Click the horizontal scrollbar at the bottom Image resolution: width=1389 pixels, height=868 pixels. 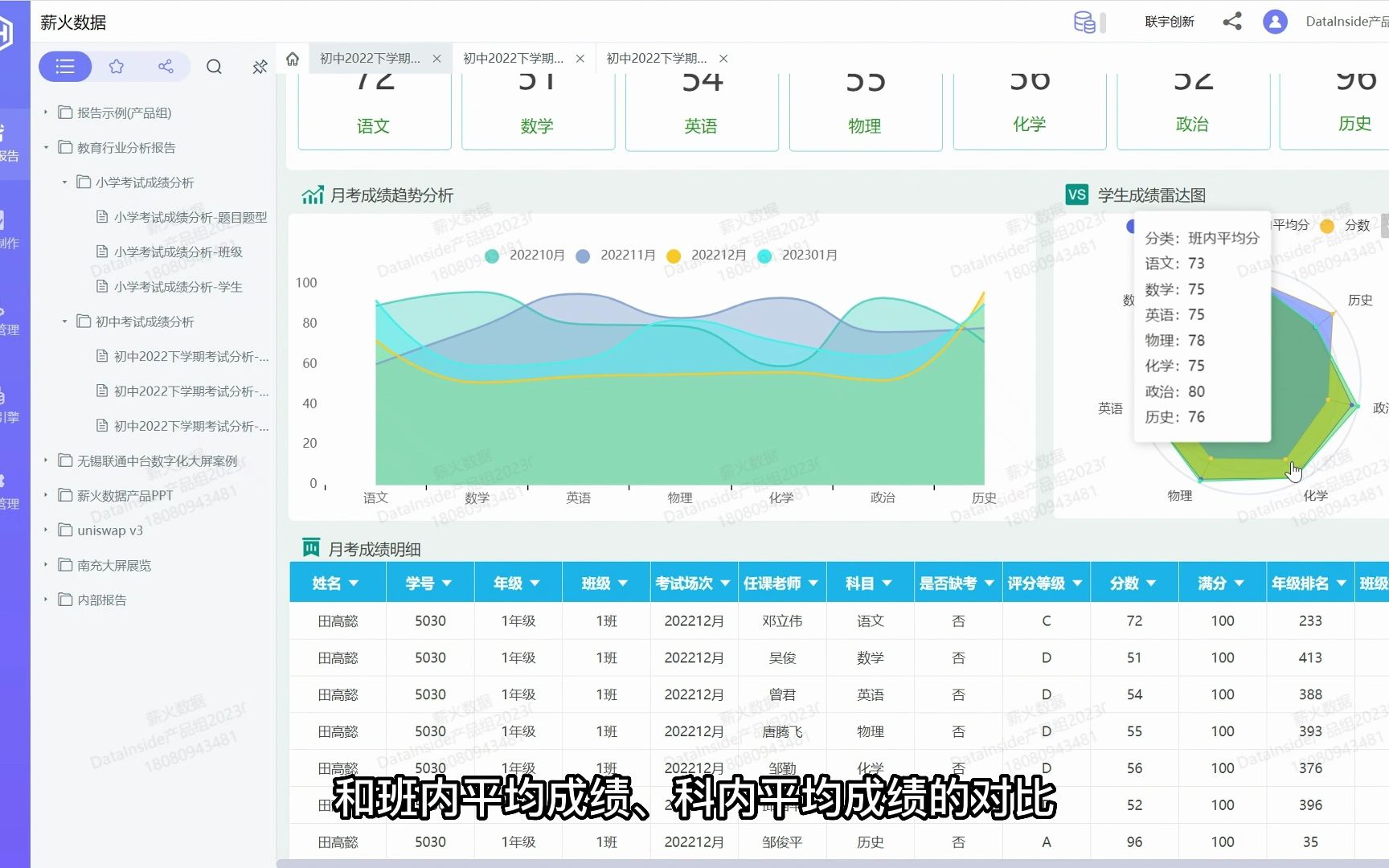click(x=832, y=863)
